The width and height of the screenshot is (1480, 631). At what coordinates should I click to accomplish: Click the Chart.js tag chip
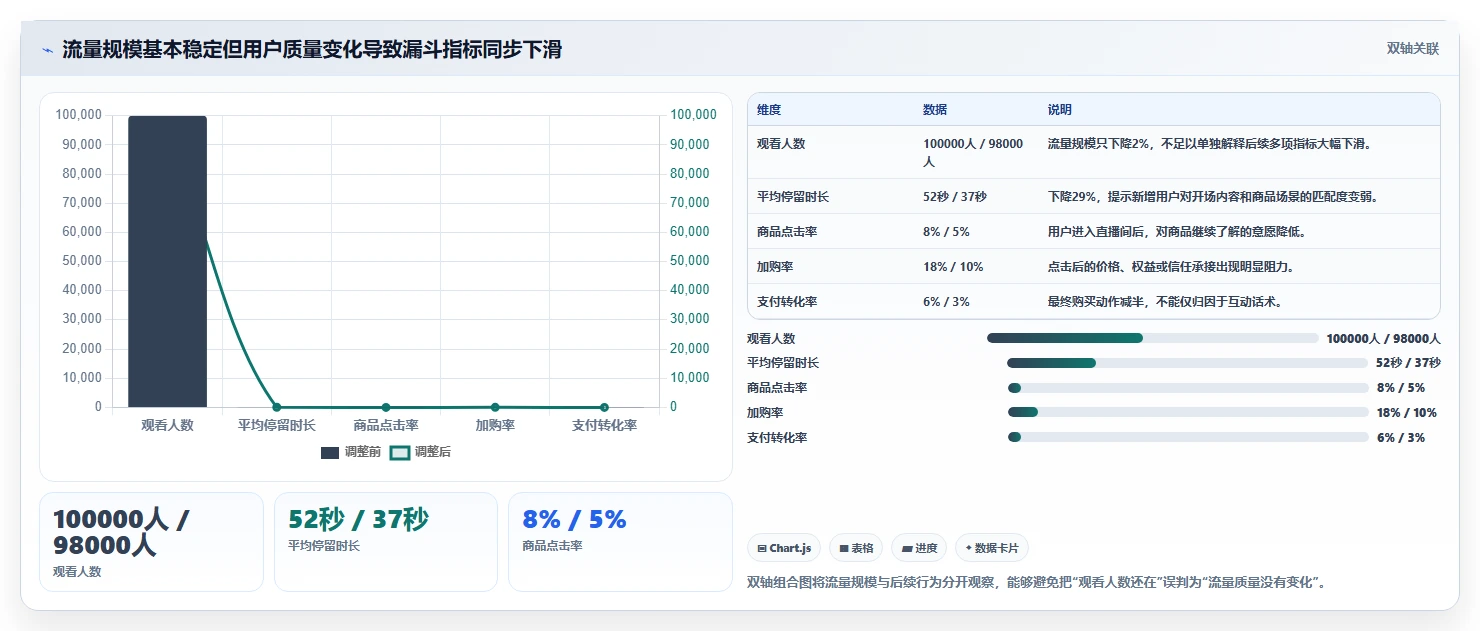(x=784, y=548)
